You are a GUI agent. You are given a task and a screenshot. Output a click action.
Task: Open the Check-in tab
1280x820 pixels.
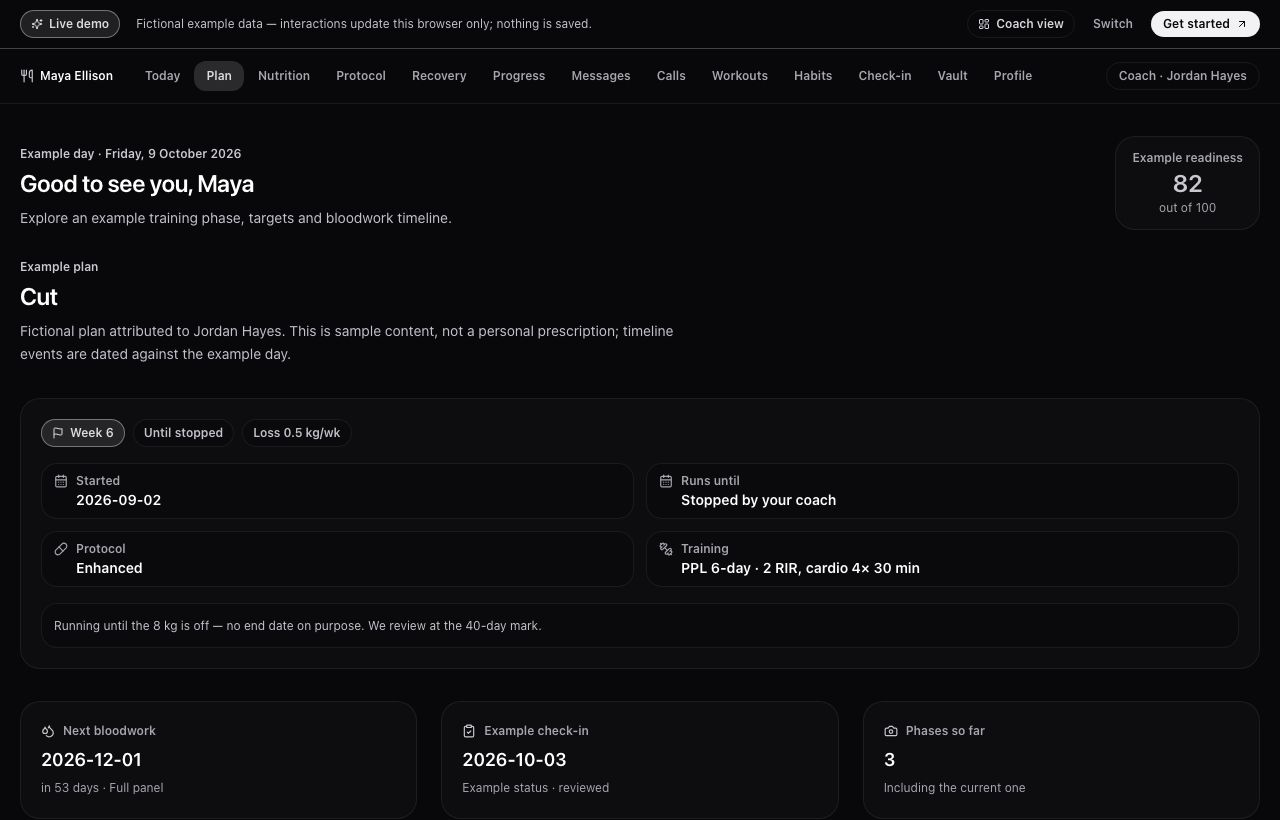pyautogui.click(x=885, y=76)
